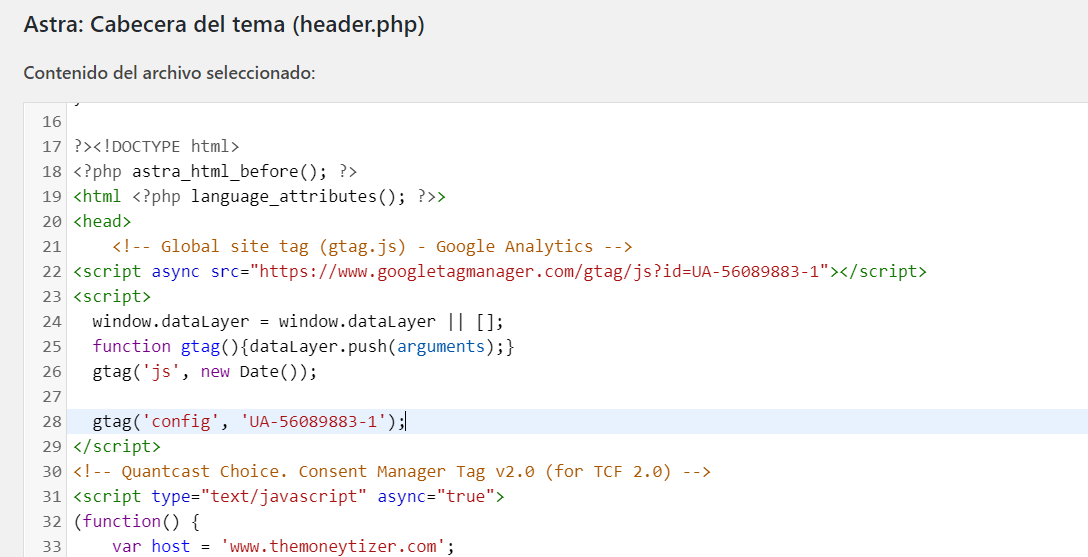Click line number 28 in the gutter
The height and width of the screenshot is (557, 1088).
click(52, 421)
